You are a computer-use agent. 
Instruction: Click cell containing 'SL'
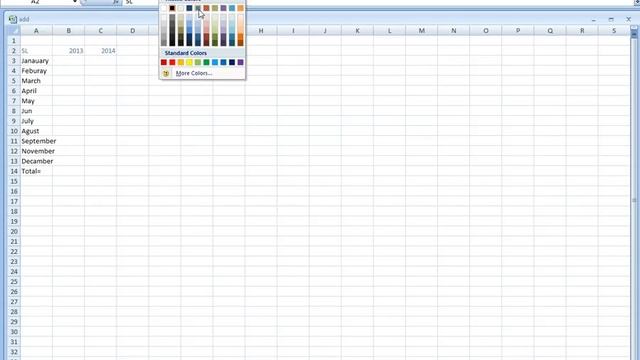(36, 51)
